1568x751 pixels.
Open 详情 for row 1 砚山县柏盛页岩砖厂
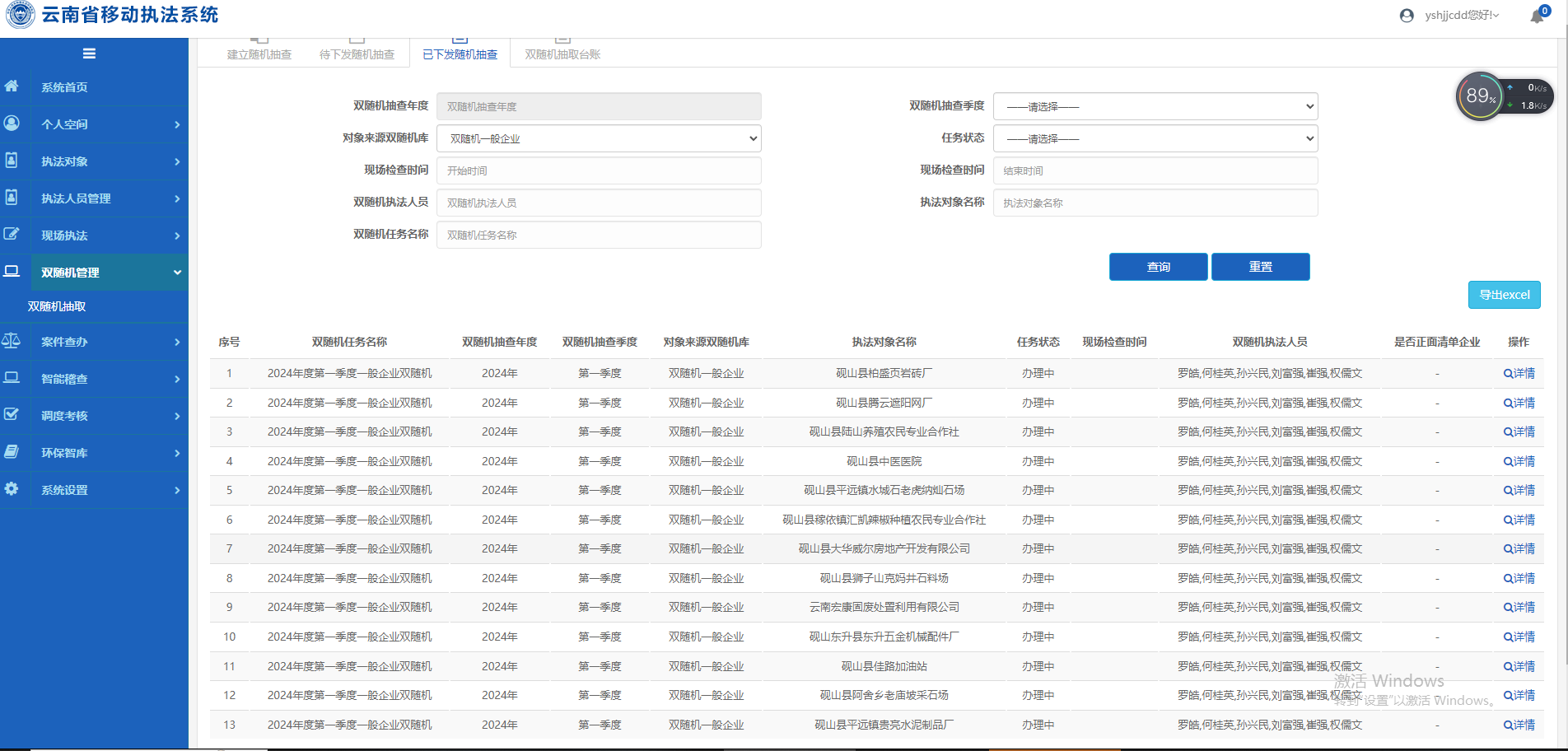[1519, 373]
